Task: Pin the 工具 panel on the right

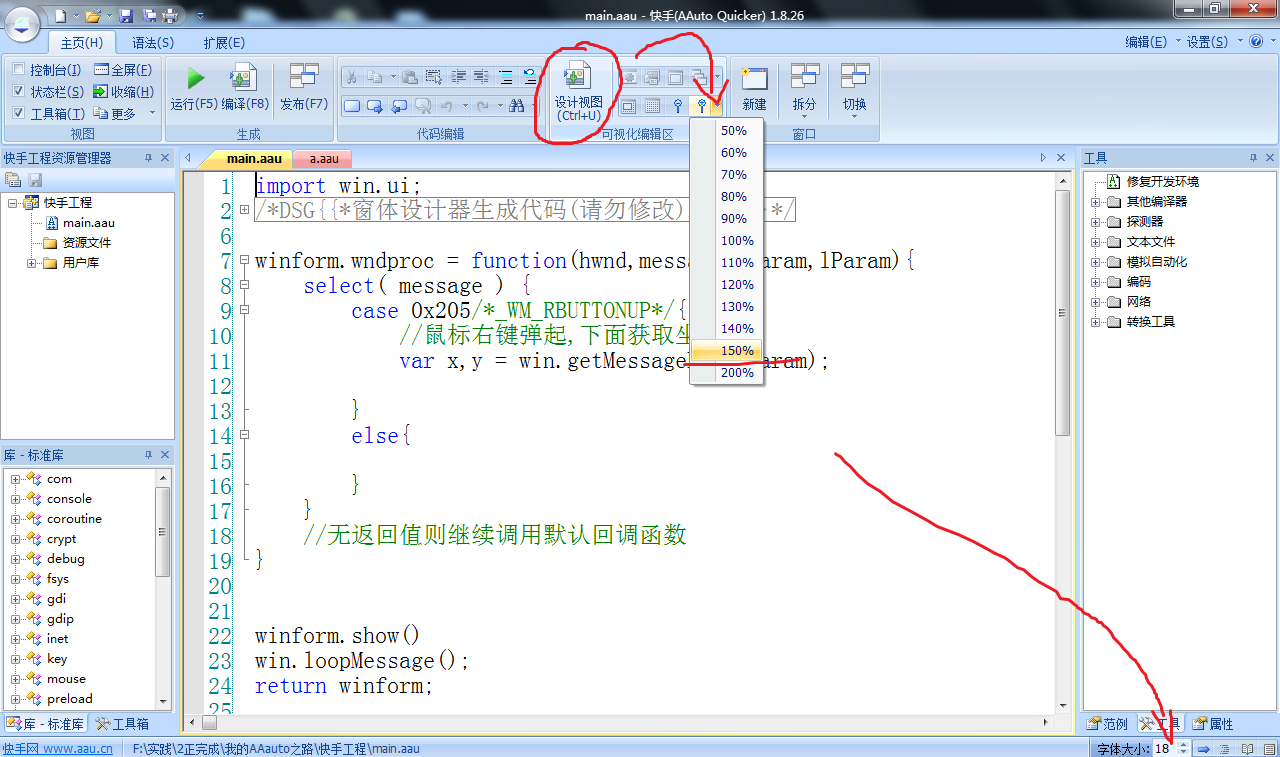Action: [1252, 158]
